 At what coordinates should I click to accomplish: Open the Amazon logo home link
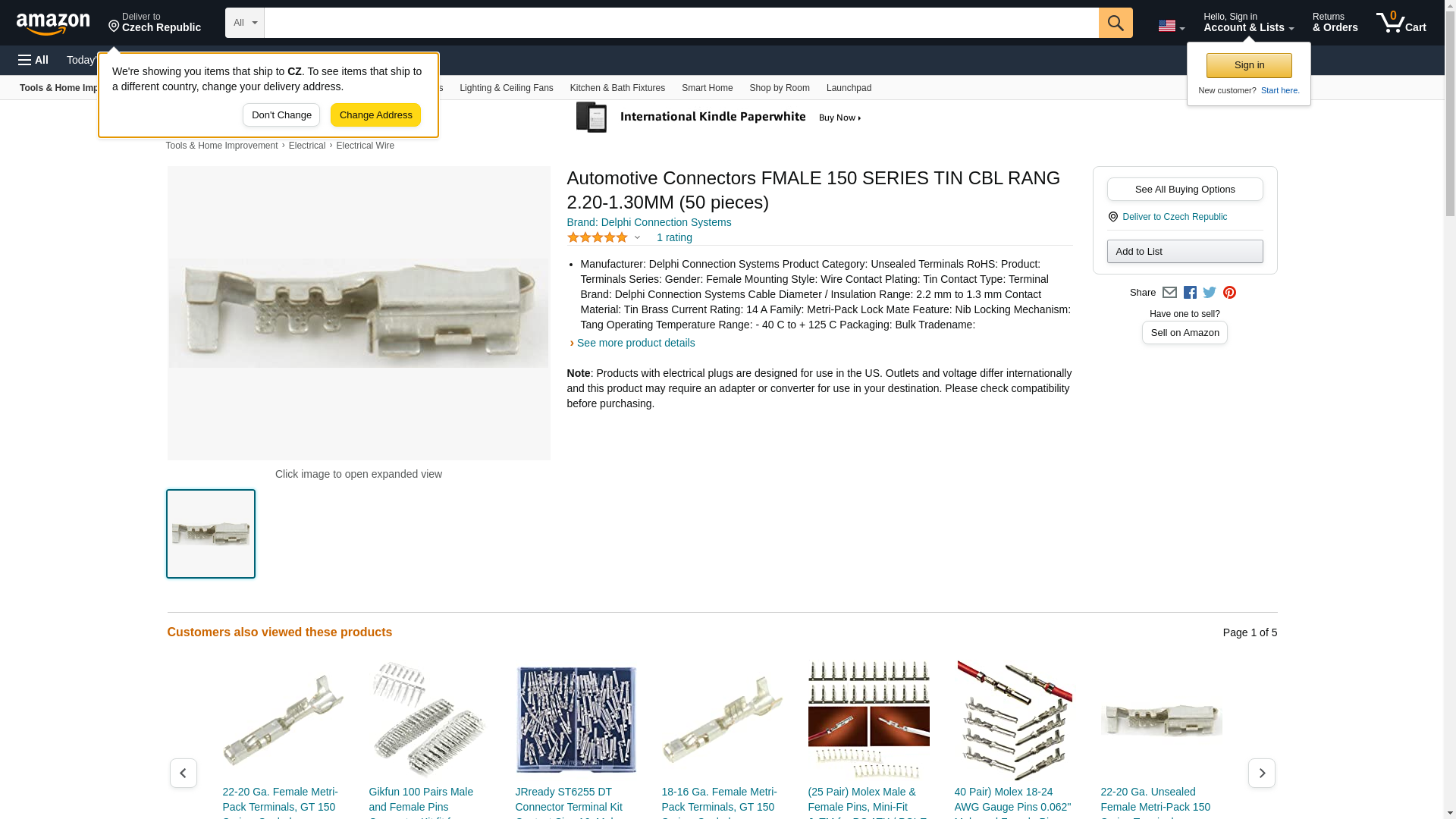point(53,24)
